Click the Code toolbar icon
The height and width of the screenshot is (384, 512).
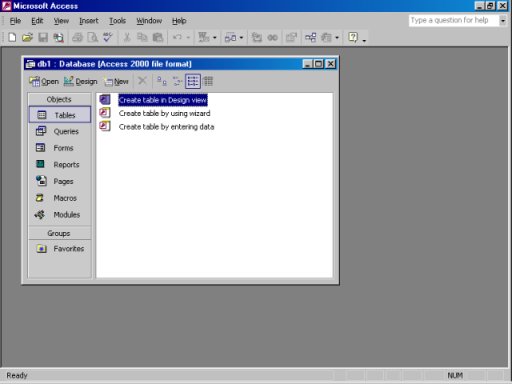tap(257, 37)
